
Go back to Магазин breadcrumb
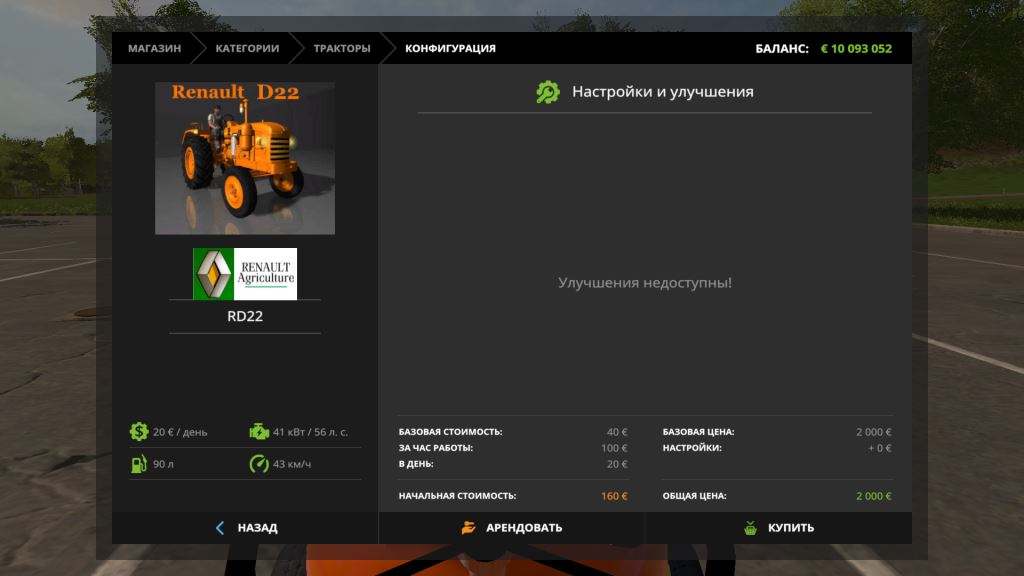(154, 48)
